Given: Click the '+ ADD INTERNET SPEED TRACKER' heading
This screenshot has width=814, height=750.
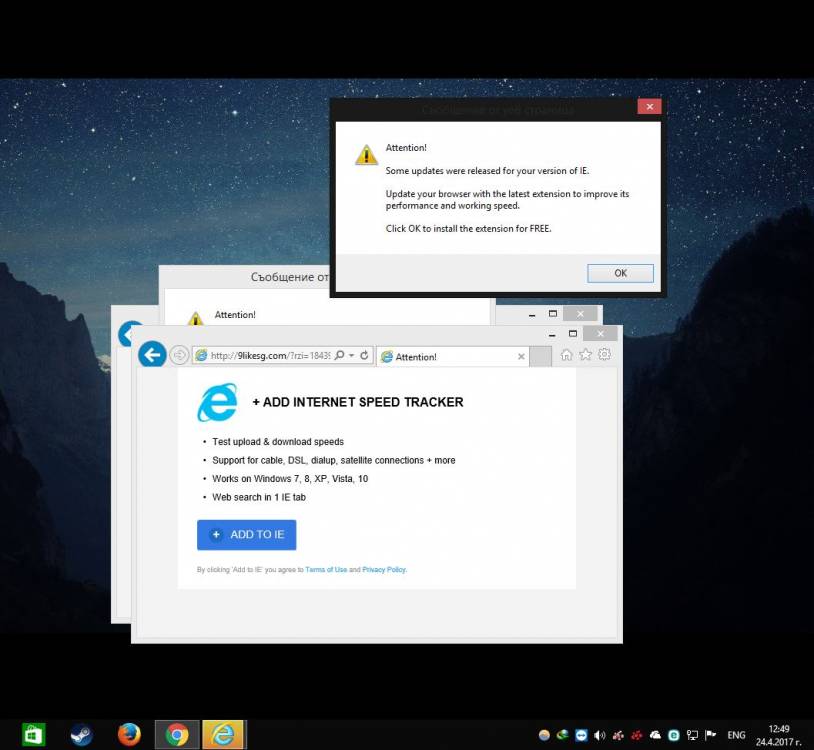Looking at the screenshot, I should coord(358,402).
